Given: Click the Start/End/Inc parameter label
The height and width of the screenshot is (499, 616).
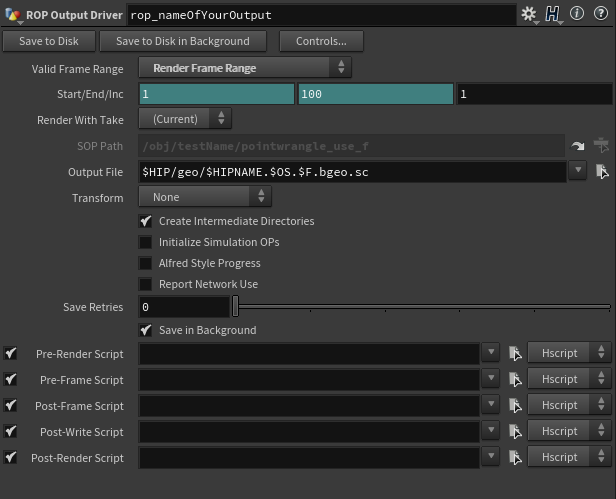Looking at the screenshot, I should pos(90,94).
